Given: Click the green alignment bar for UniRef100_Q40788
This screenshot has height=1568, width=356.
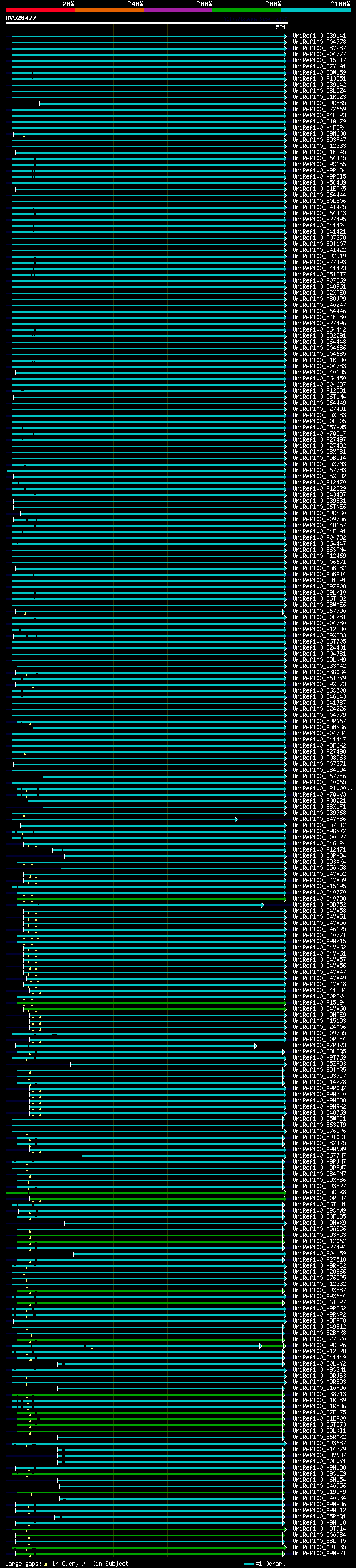Looking at the screenshot, I should pyautogui.click(x=151, y=898).
